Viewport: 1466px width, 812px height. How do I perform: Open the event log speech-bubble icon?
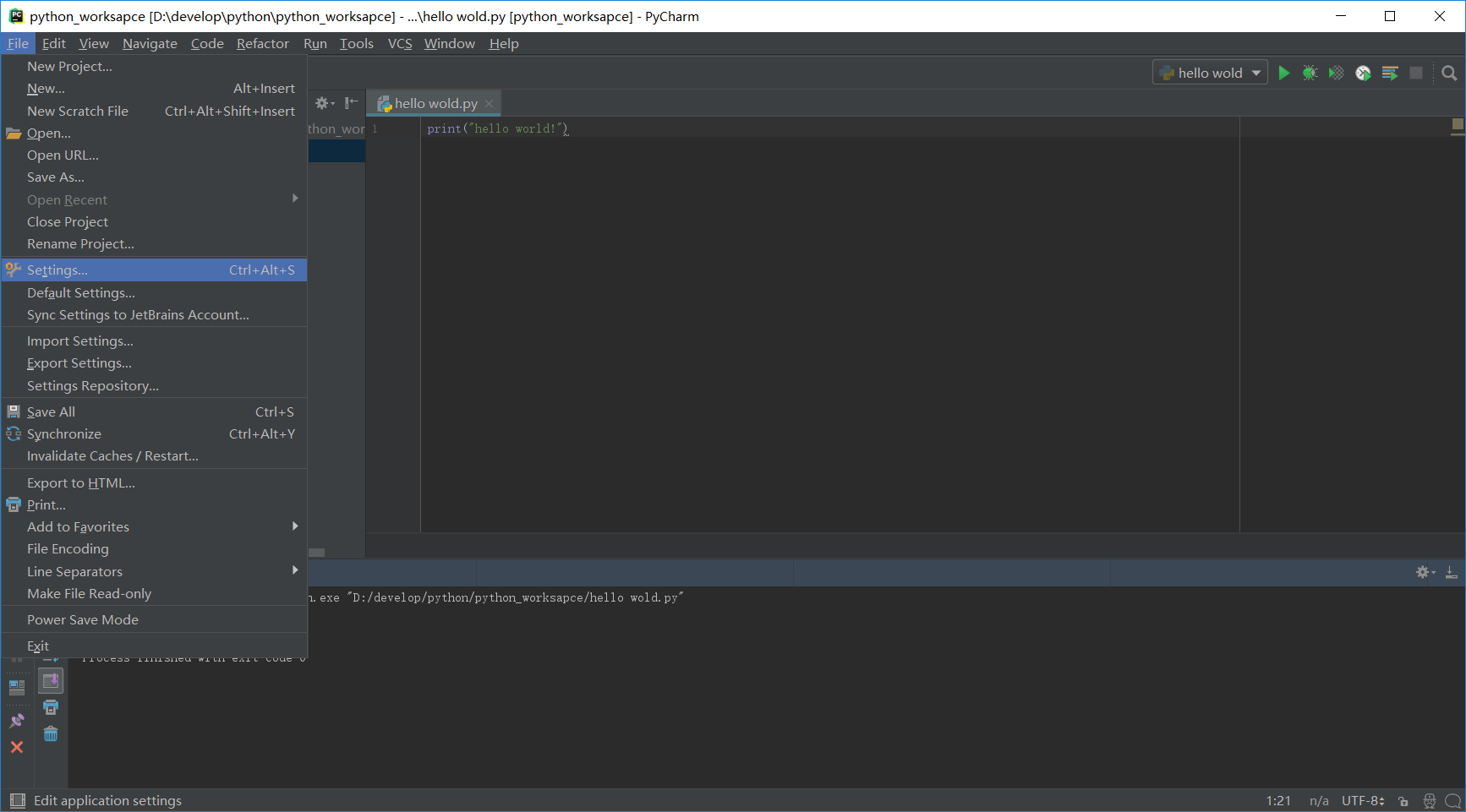click(1453, 800)
